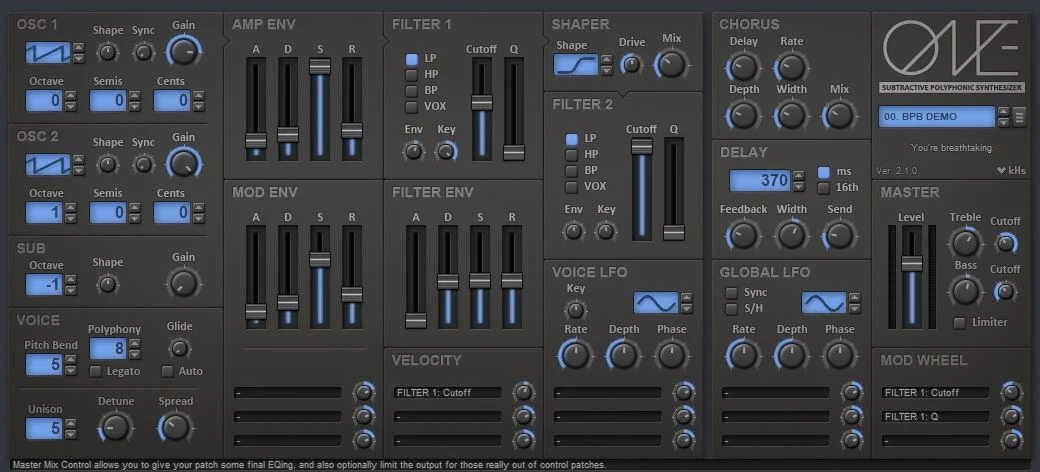Select 16th delay time unit

[824, 188]
